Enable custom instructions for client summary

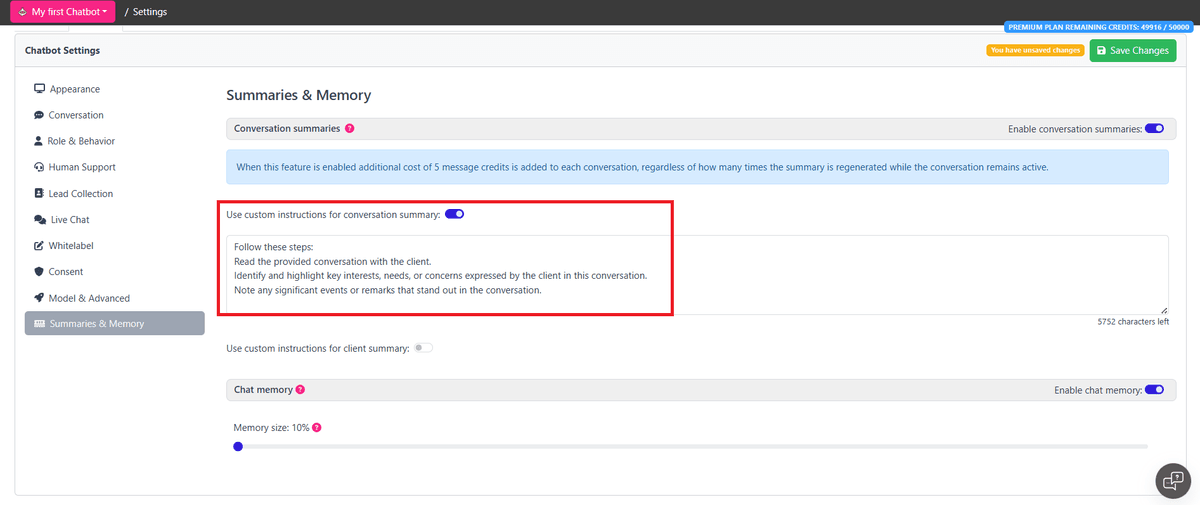coord(424,348)
